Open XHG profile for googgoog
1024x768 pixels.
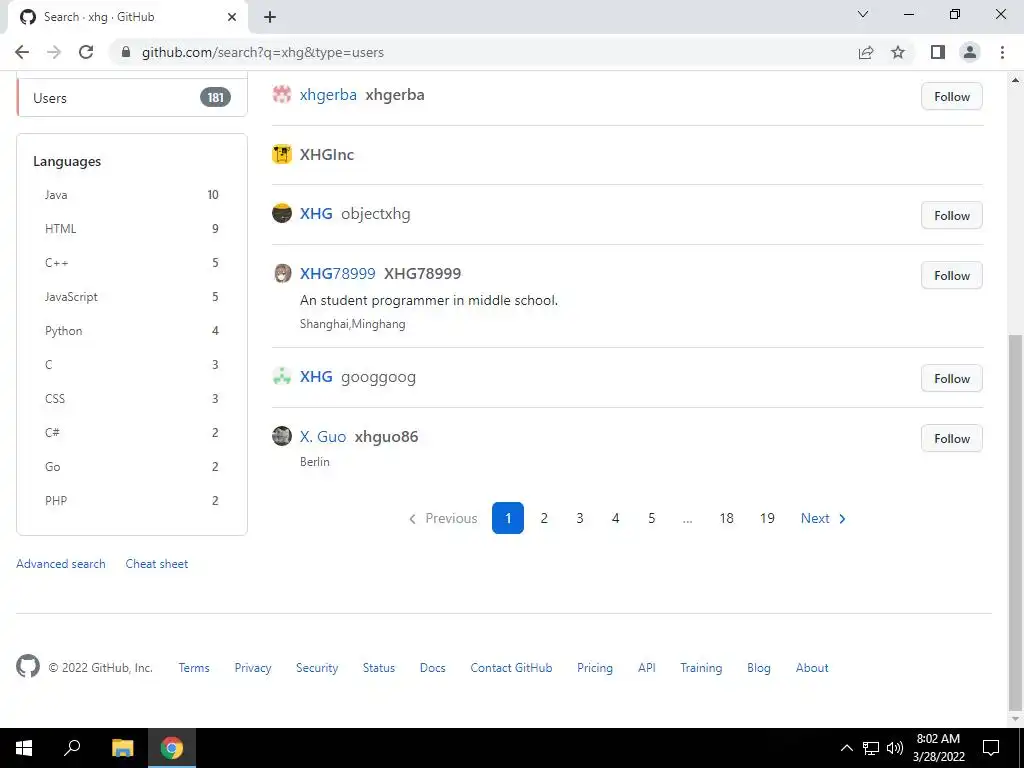(x=316, y=376)
